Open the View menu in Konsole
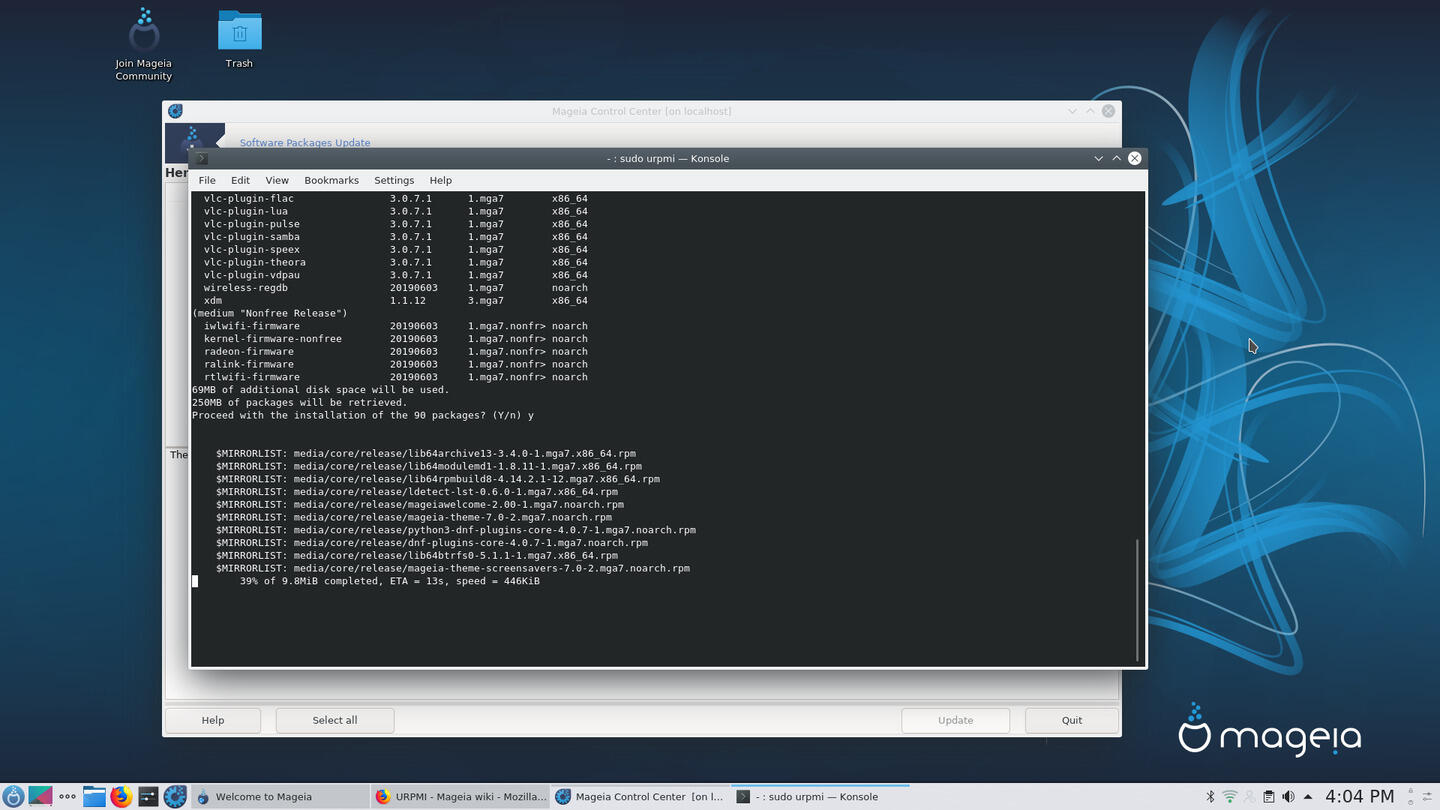The width and height of the screenshot is (1440, 810). tap(277, 180)
